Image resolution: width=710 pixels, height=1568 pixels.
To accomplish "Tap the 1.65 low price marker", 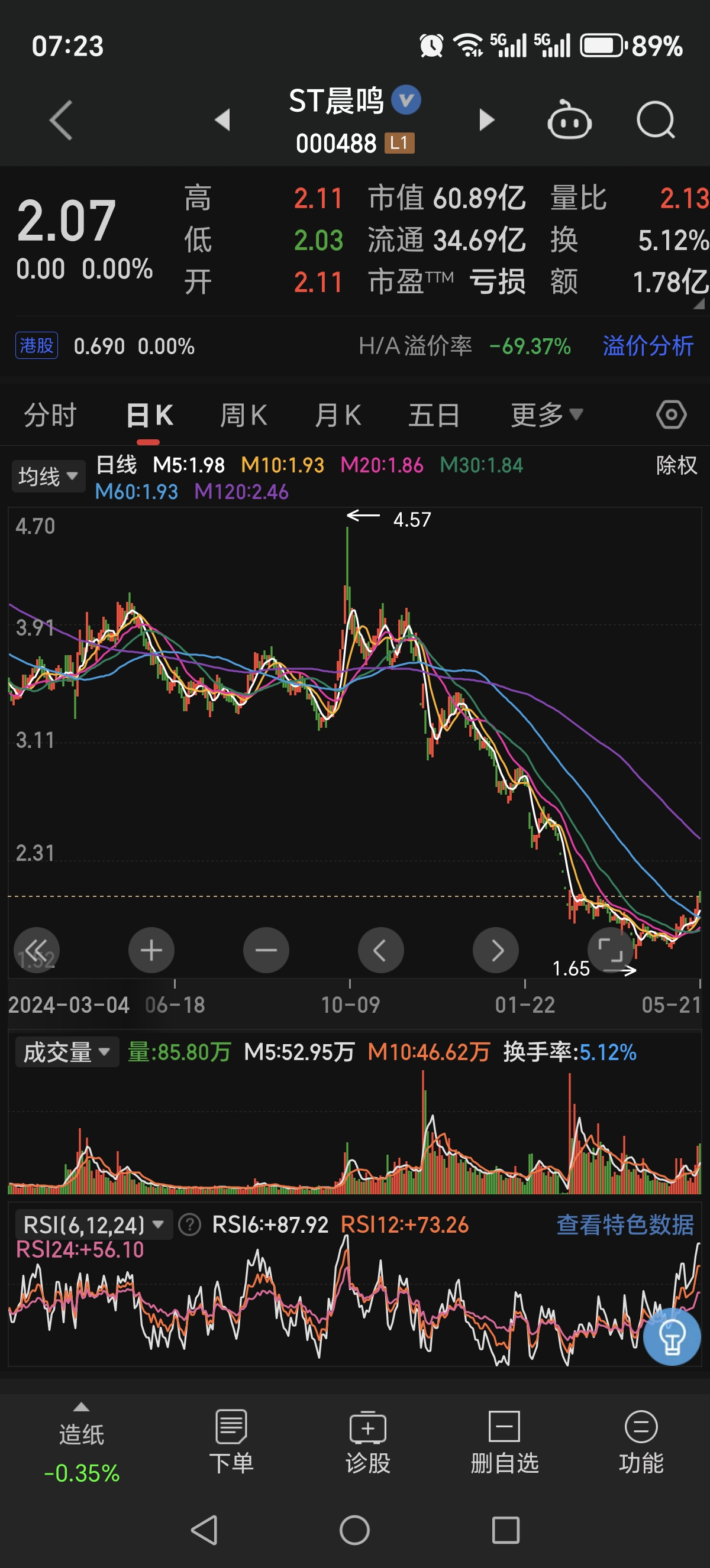I will pos(570,968).
